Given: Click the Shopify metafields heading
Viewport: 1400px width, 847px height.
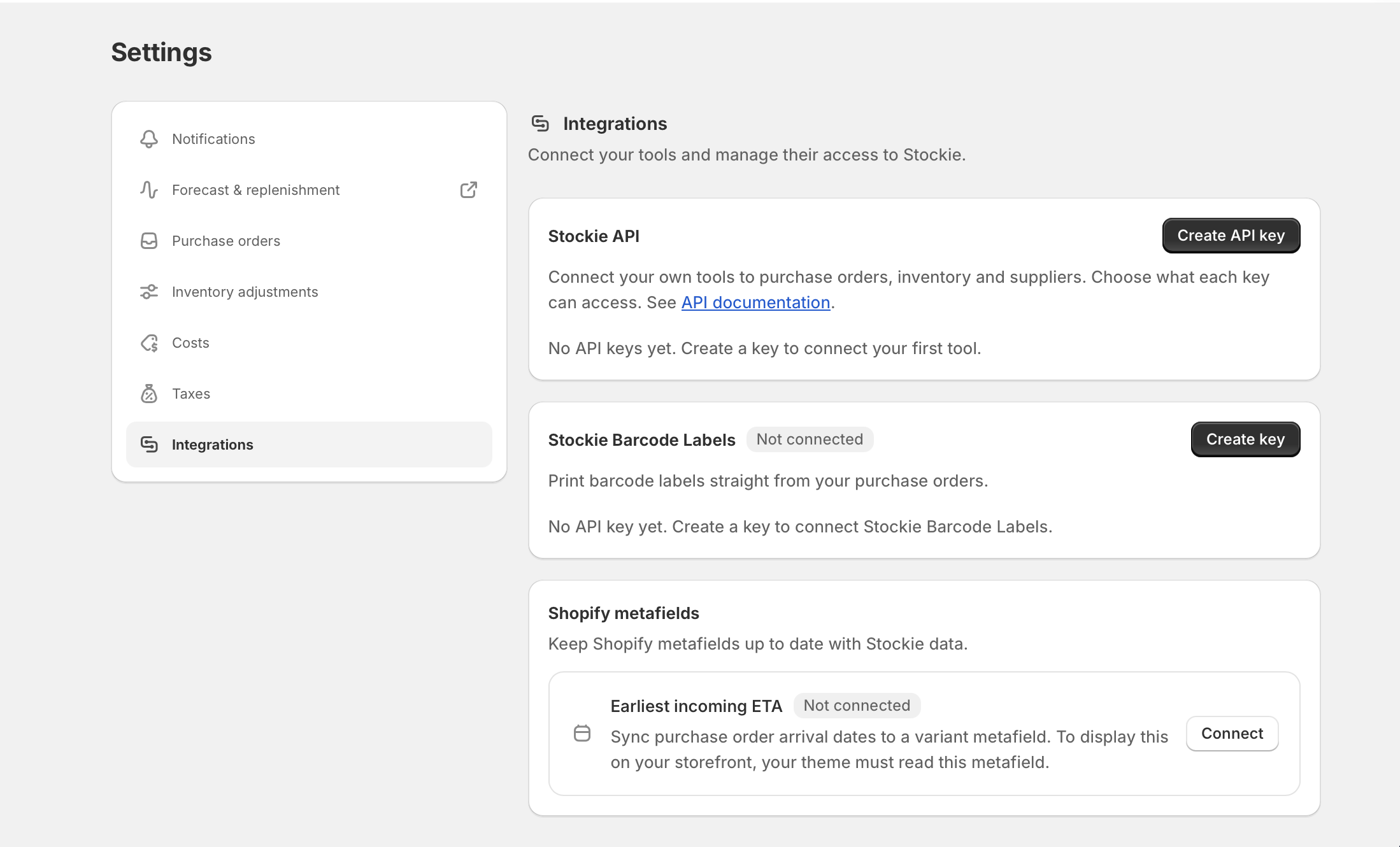Looking at the screenshot, I should [x=624, y=613].
